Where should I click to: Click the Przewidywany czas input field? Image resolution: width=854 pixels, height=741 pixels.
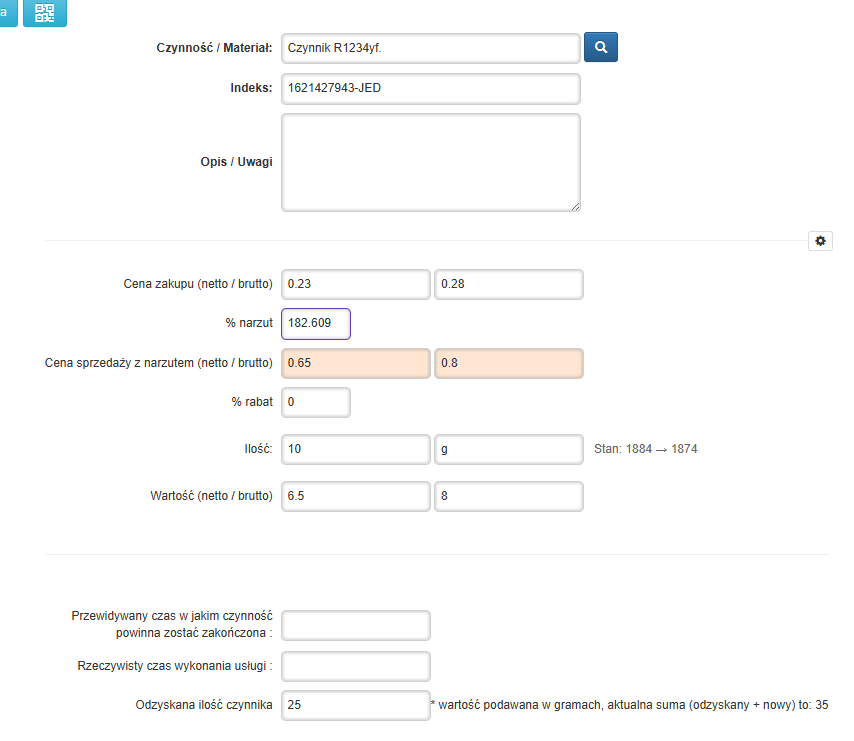(x=355, y=625)
